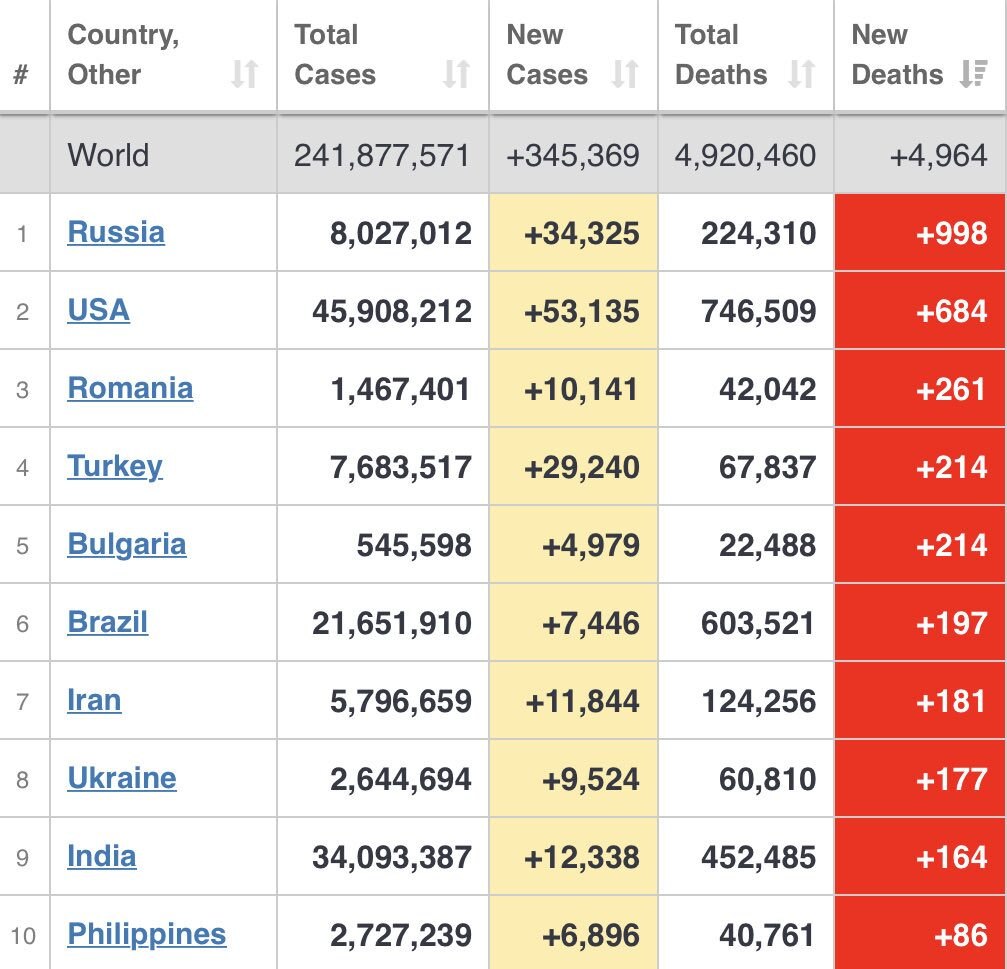Screen dimensions: 1007x969
Task: Open the Bulgaria country link
Action: (x=126, y=544)
